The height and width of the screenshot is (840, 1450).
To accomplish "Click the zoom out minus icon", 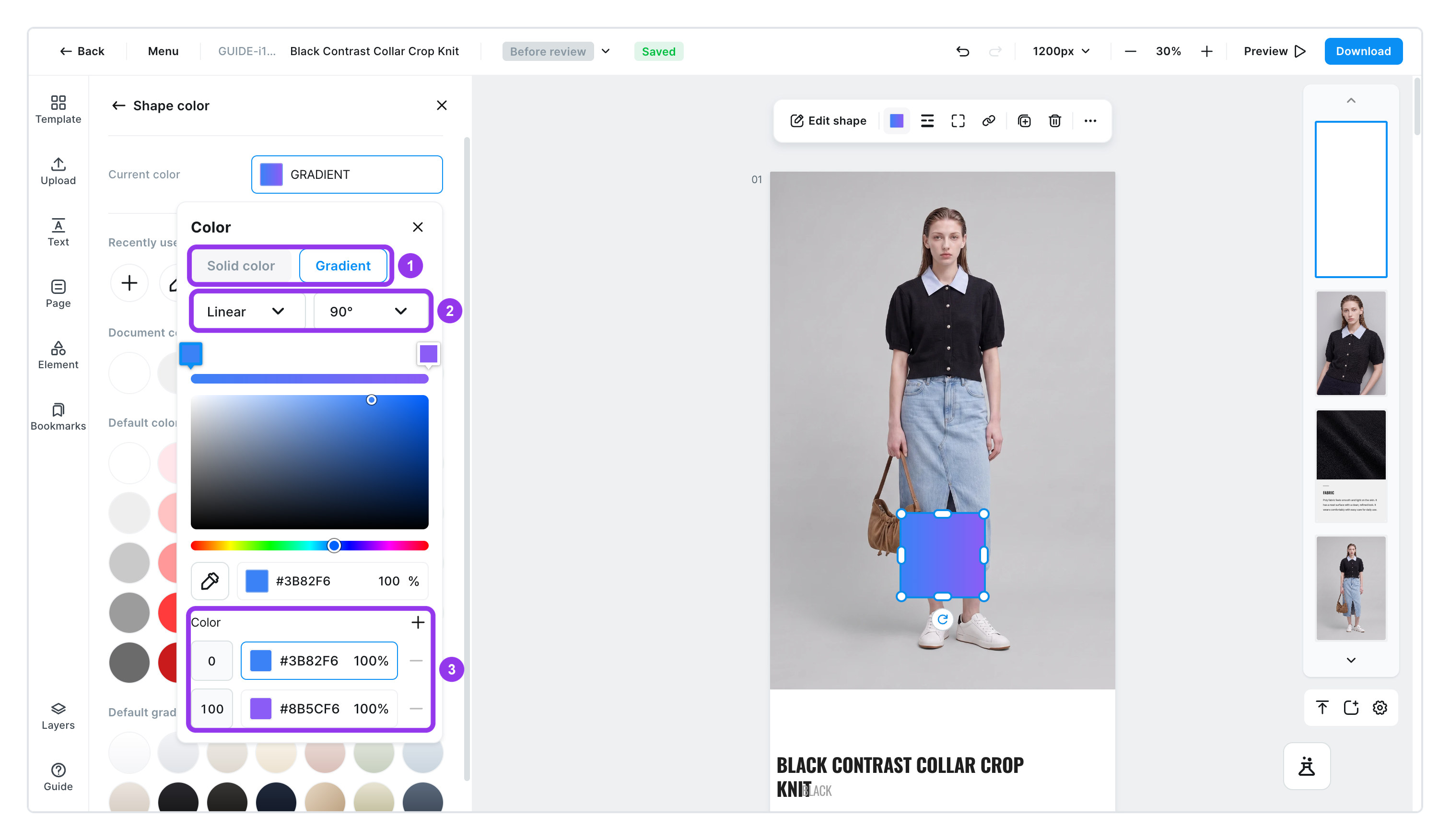I will [1130, 51].
